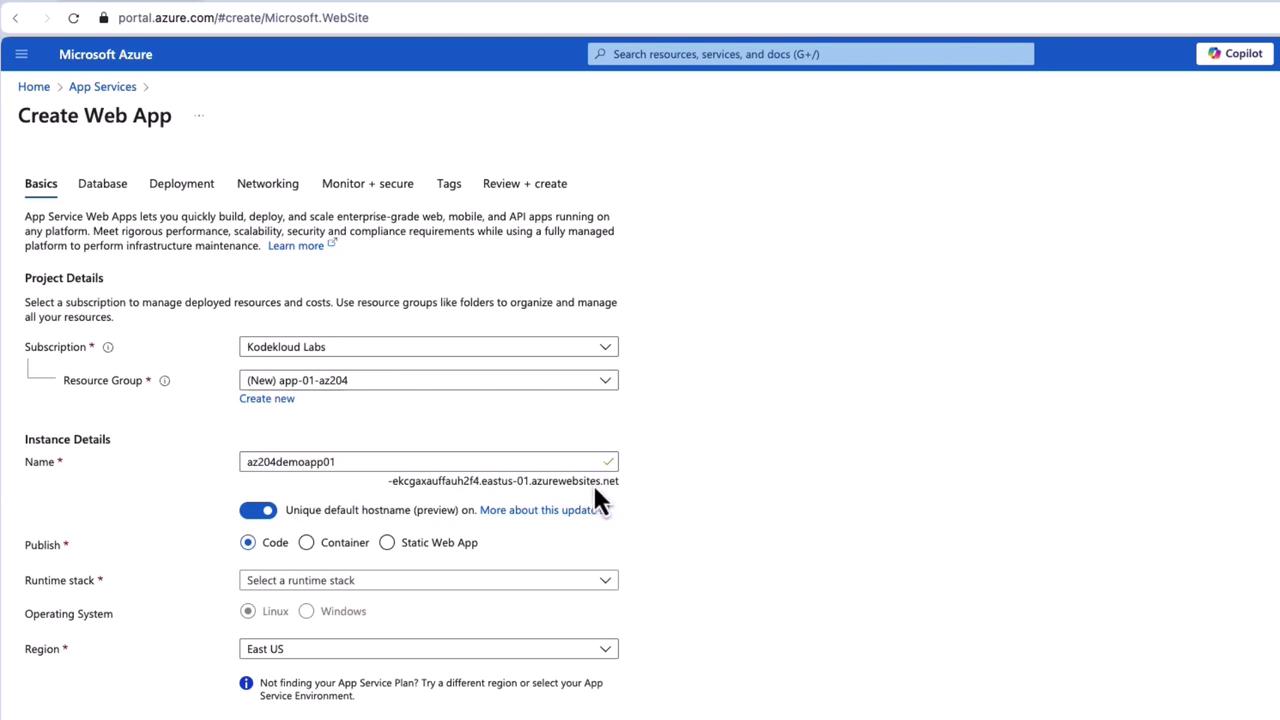Screen dimensions: 1280x720
Task: Navigate to App Services breadcrumb
Action: tap(103, 87)
